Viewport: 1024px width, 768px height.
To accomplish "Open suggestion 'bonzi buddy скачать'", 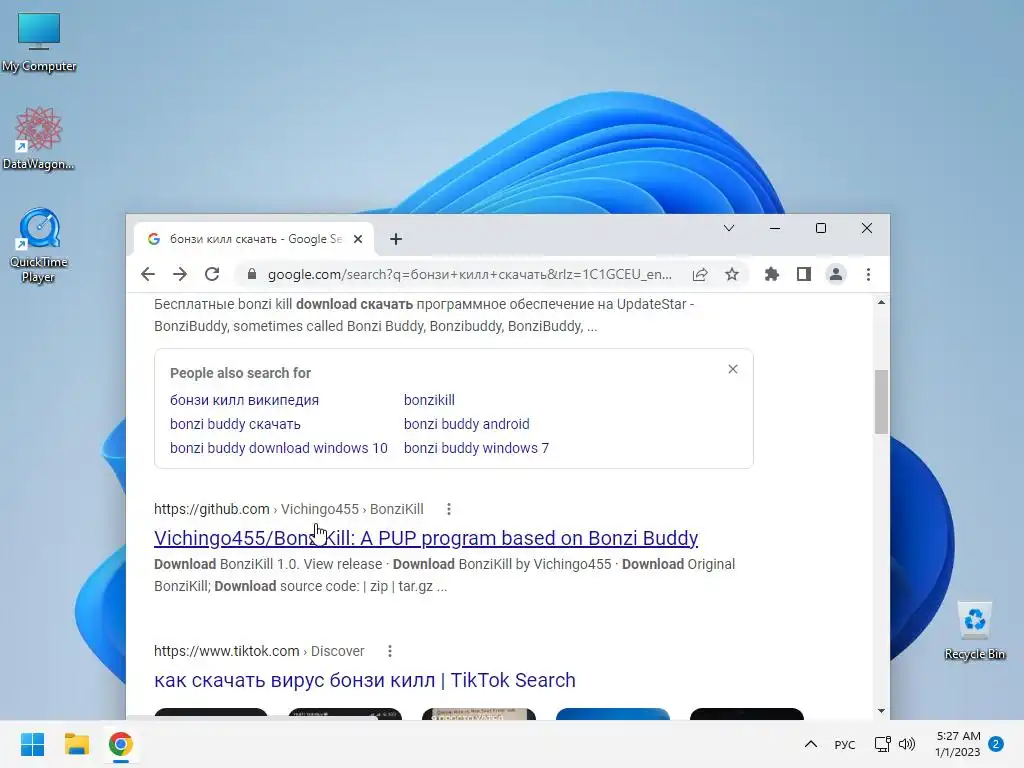I will click(x=235, y=424).
